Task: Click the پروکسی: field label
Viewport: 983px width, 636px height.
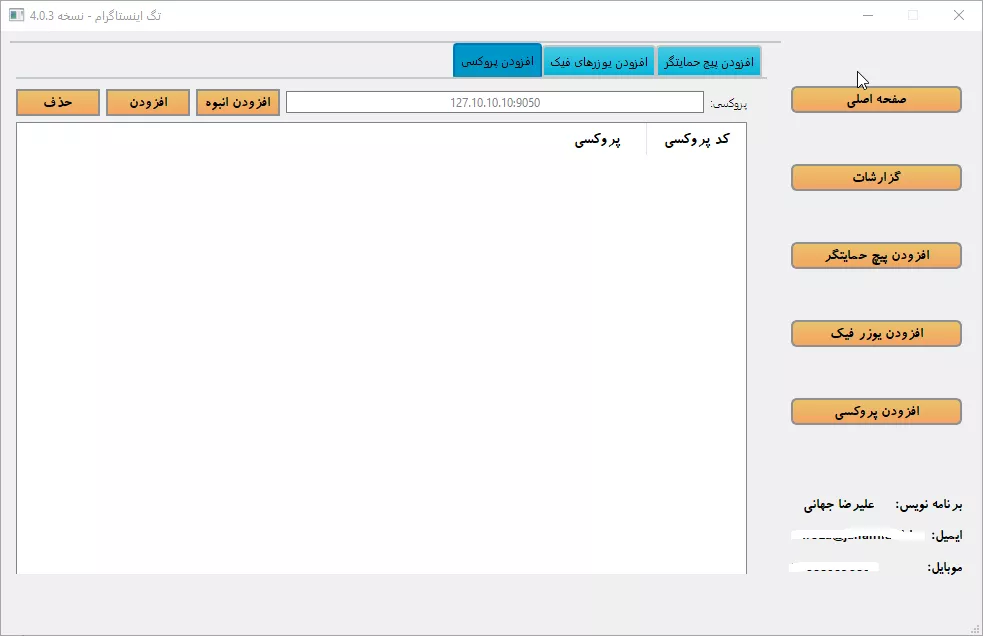Action: [728, 103]
